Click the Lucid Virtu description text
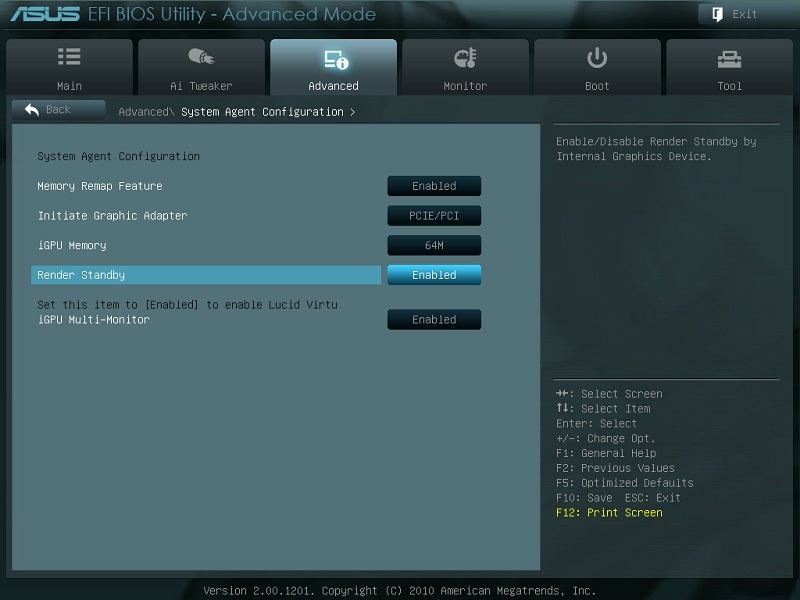Viewport: 800px width, 600px height. [x=187, y=305]
